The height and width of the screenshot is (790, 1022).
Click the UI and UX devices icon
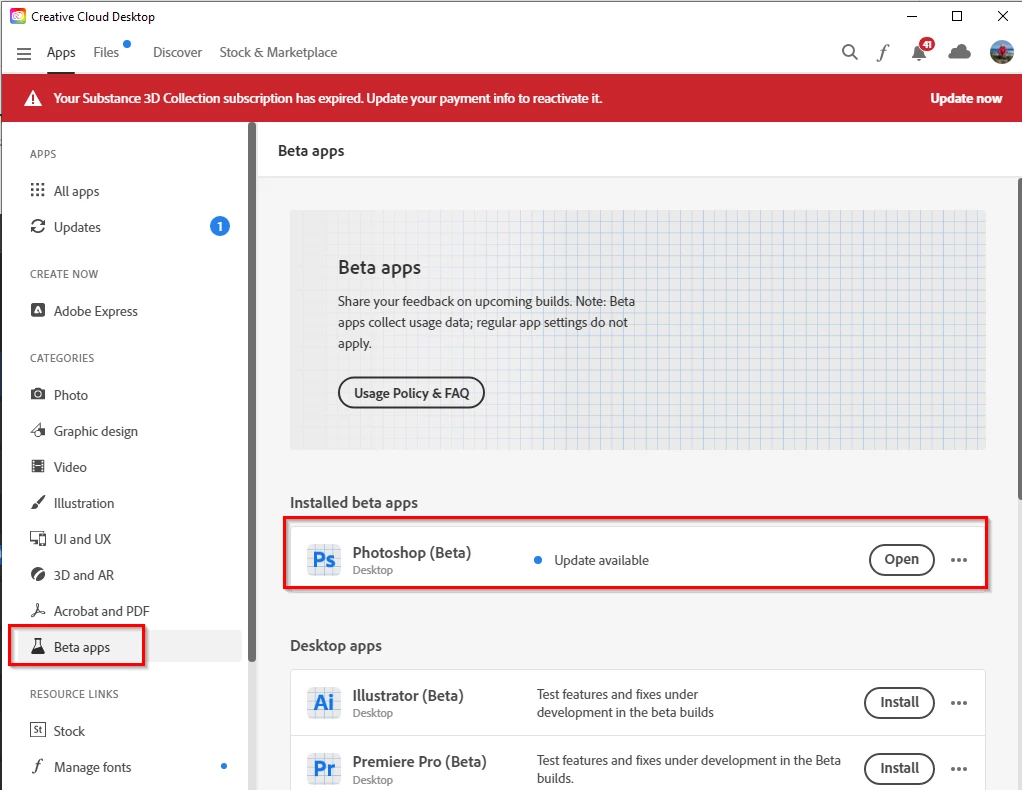pos(38,538)
